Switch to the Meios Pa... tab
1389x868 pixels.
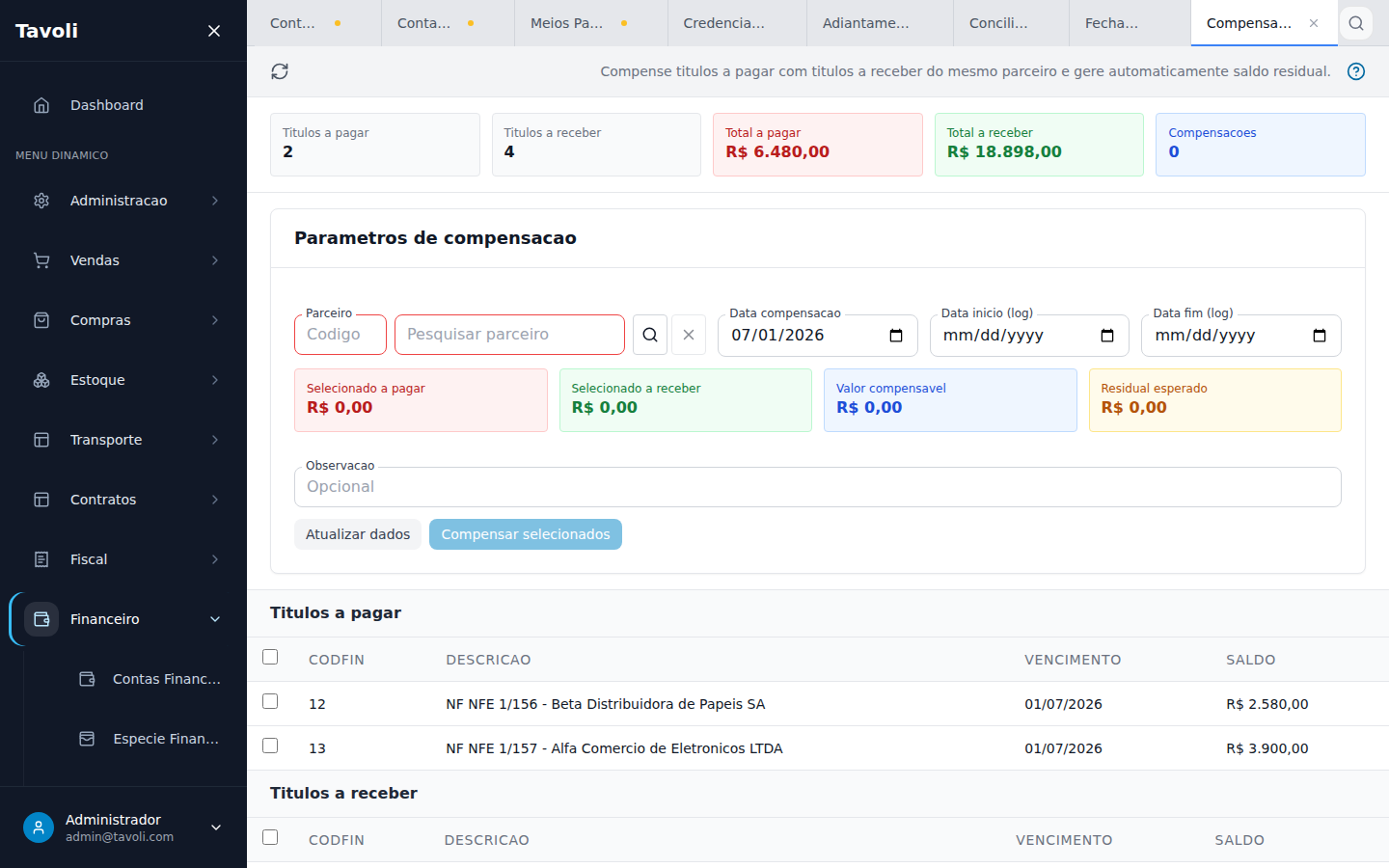pos(591,23)
